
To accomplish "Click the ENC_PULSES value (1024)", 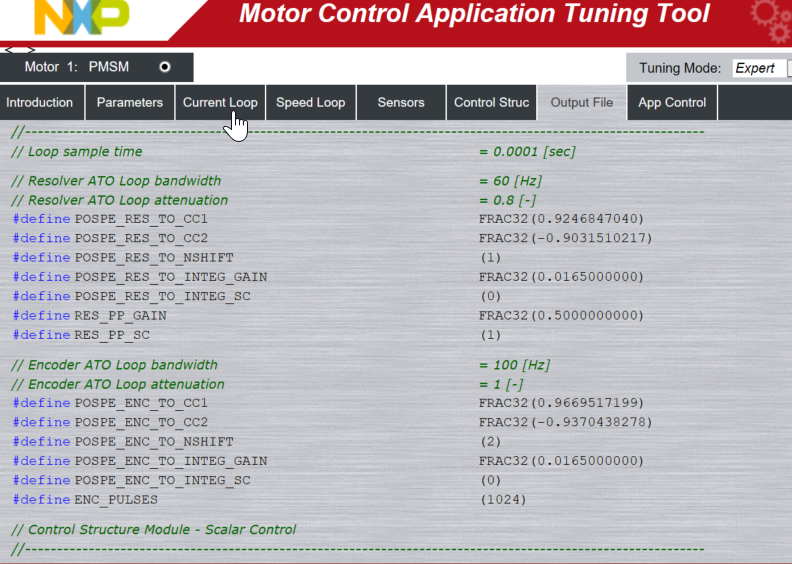I will (x=503, y=500).
